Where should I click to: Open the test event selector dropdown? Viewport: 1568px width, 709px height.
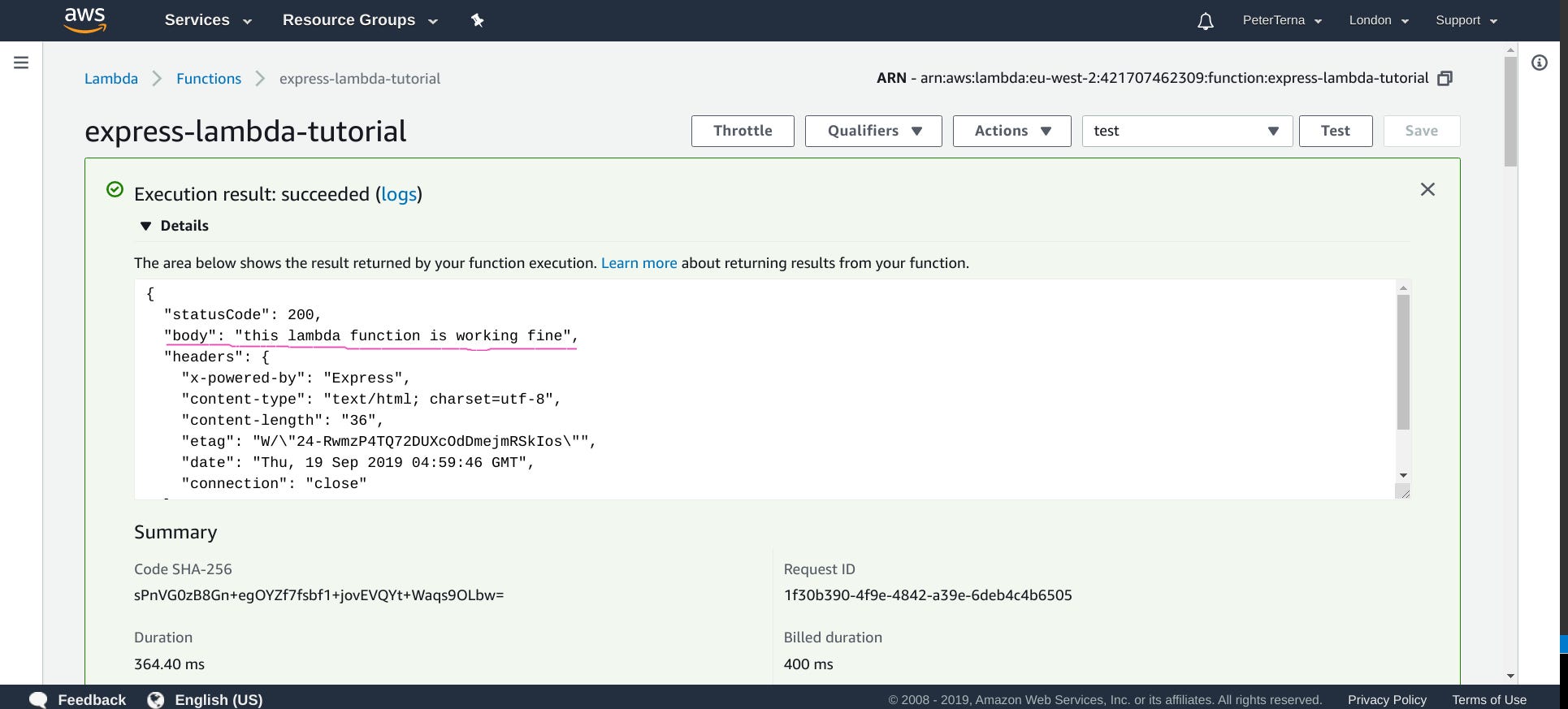click(x=1187, y=131)
